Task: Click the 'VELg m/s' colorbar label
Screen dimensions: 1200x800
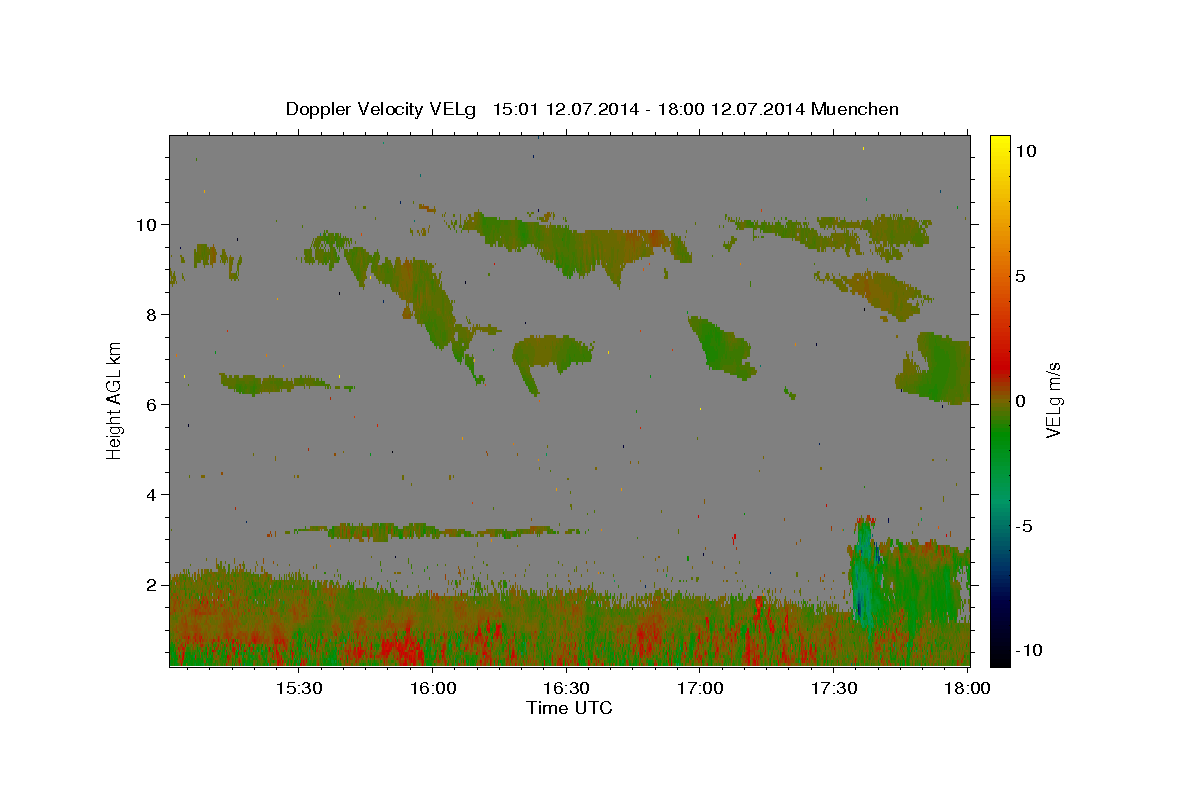Action: (x=1053, y=401)
